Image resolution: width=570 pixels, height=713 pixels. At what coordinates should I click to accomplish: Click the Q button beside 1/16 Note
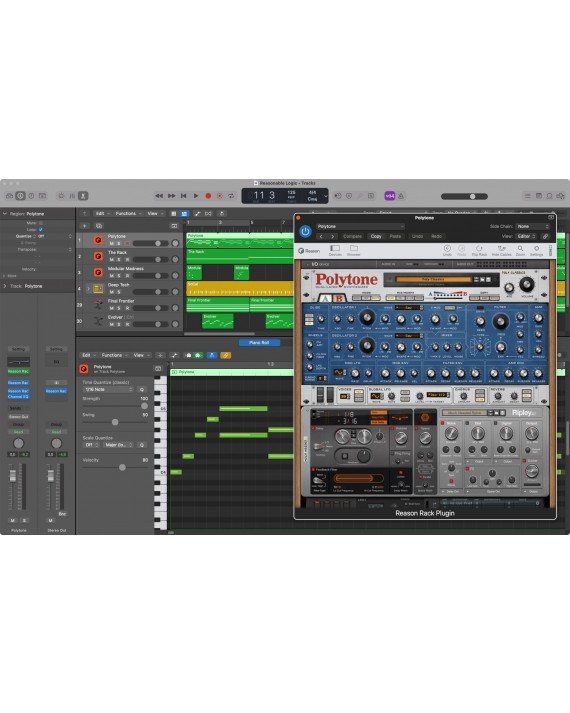142,390
